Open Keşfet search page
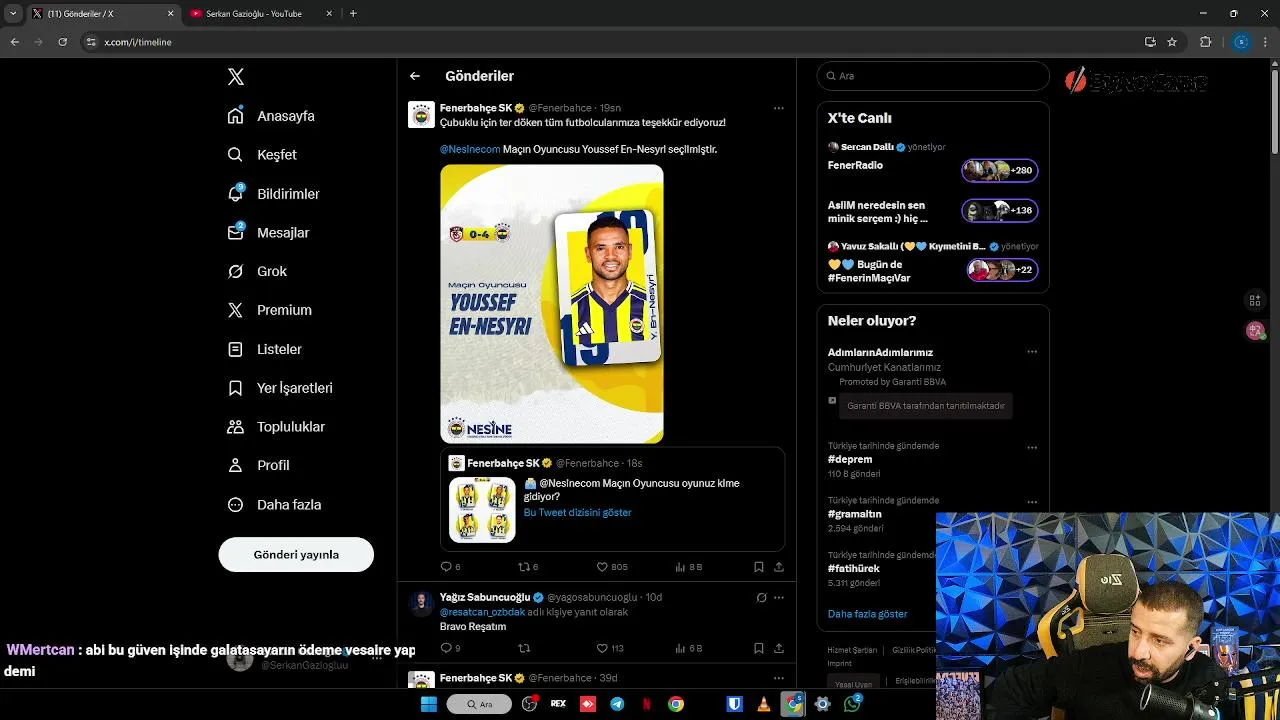Image resolution: width=1280 pixels, height=720 pixels. click(x=262, y=155)
